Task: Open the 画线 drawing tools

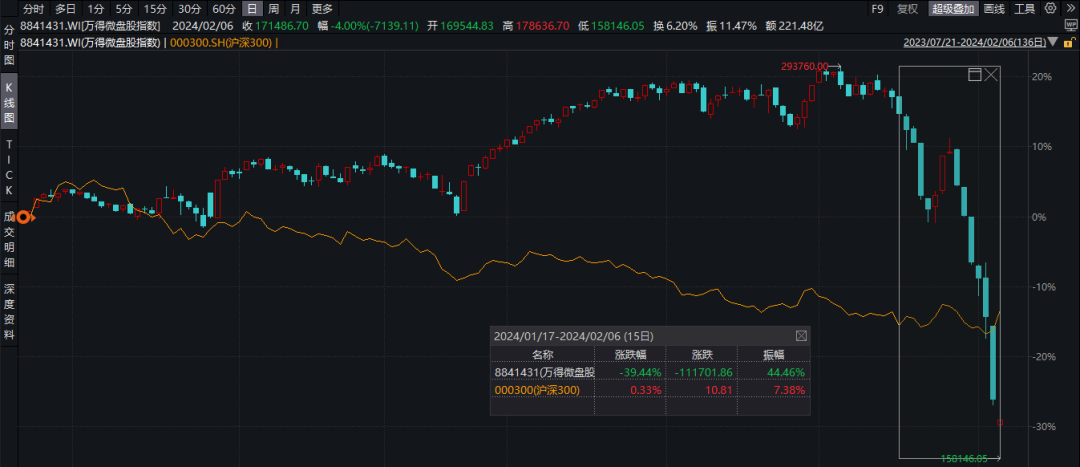Action: [x=994, y=9]
